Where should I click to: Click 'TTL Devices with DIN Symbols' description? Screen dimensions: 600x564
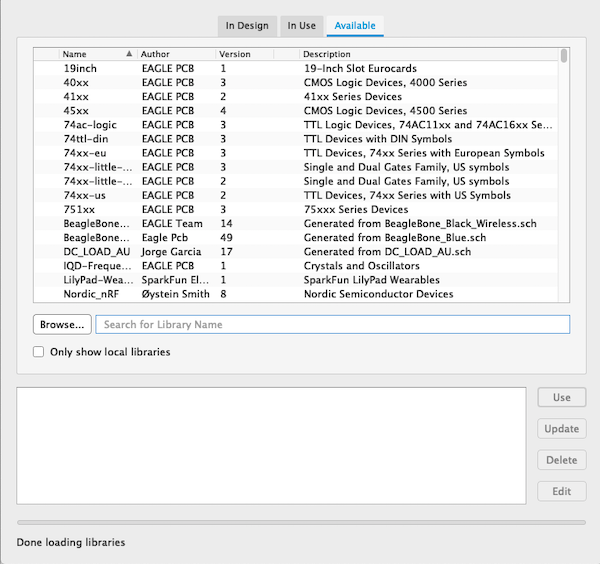378,139
